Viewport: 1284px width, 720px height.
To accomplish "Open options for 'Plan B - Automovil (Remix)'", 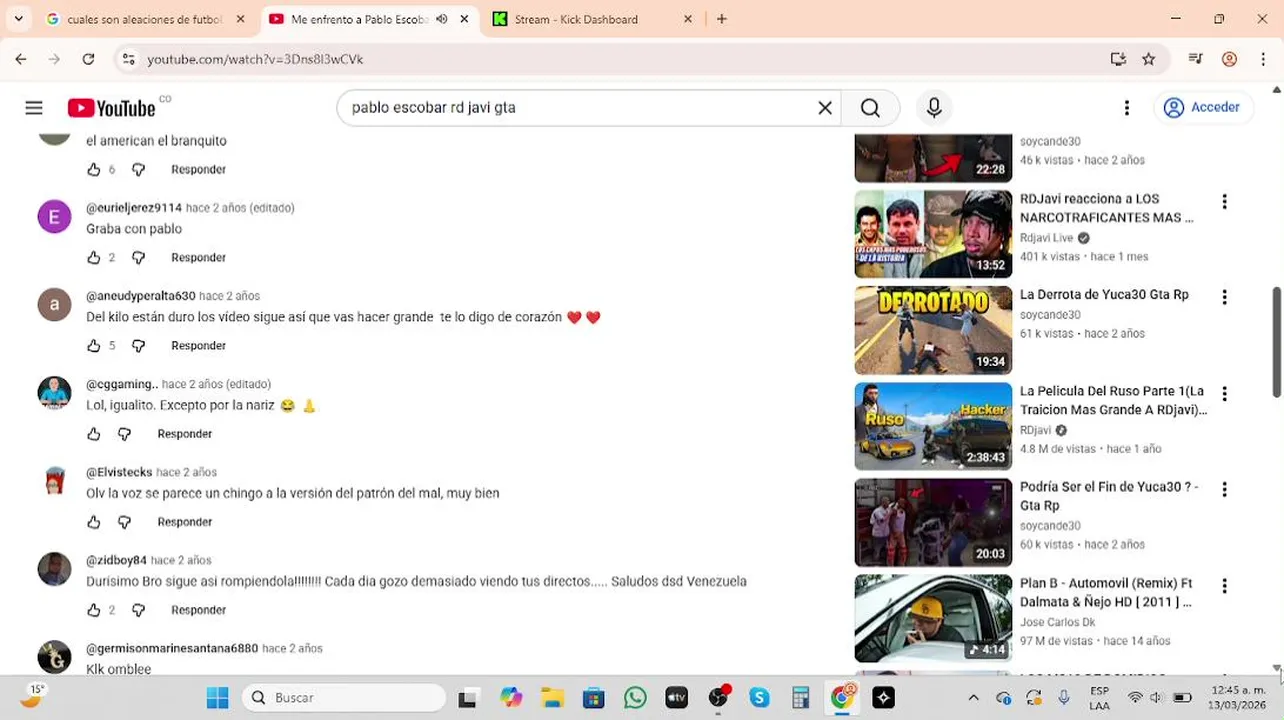I will [x=1224, y=586].
